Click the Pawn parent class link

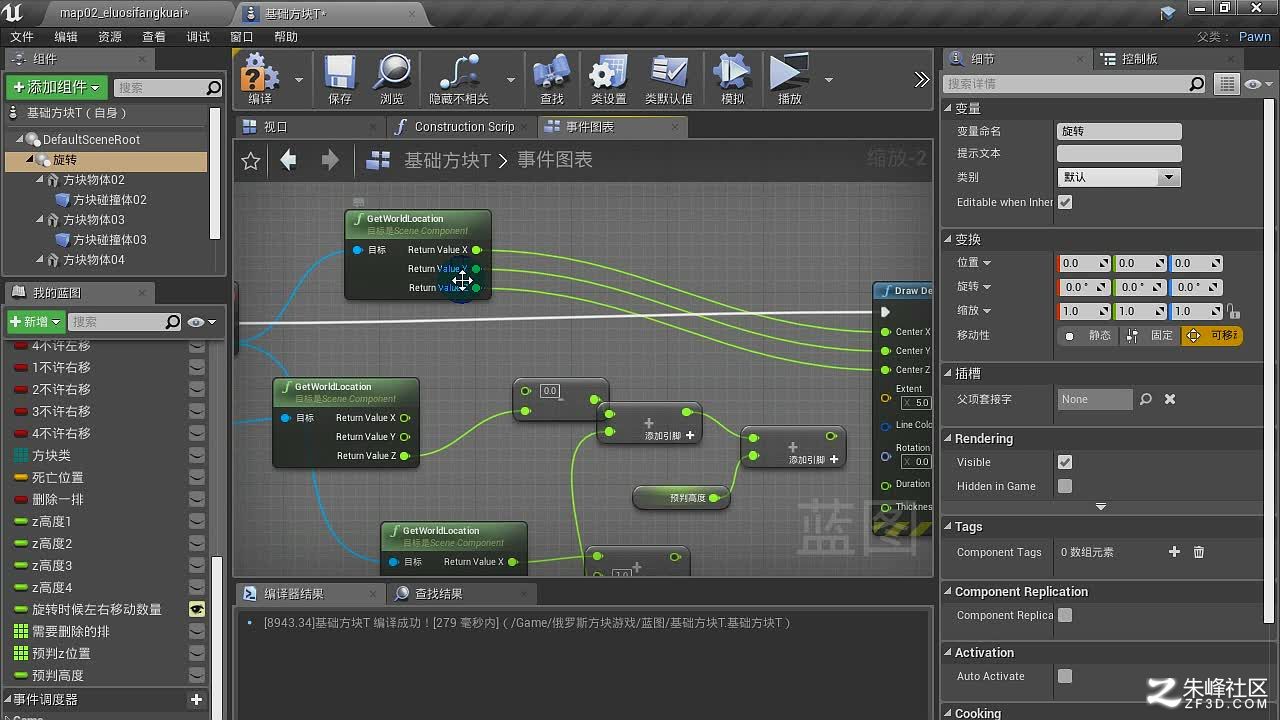coord(1255,36)
